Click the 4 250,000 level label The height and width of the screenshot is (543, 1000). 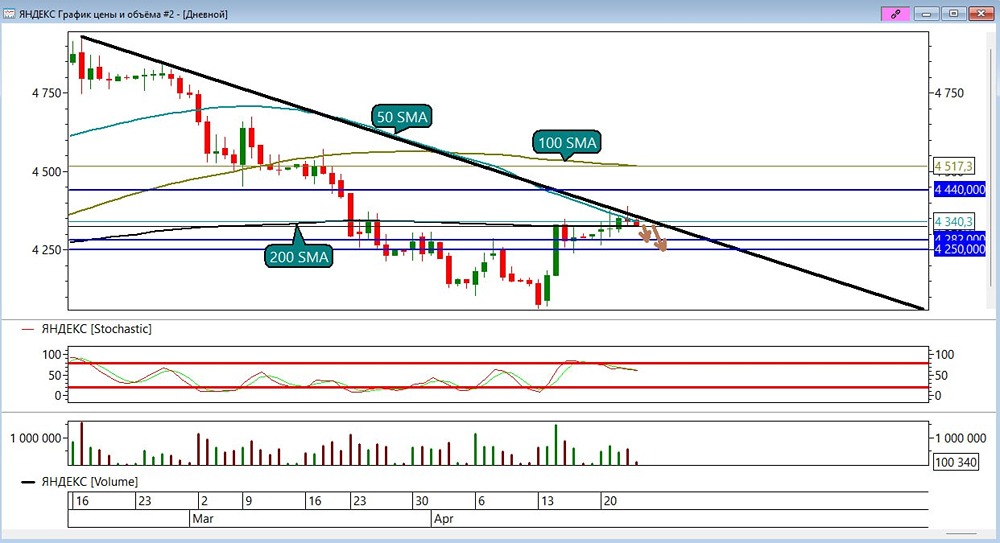(x=960, y=249)
